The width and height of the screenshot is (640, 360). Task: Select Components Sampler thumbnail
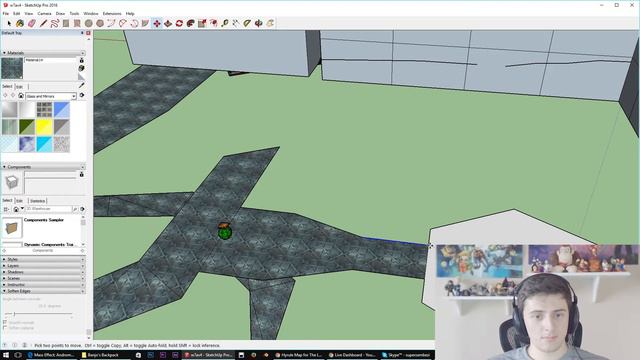click(x=12, y=228)
